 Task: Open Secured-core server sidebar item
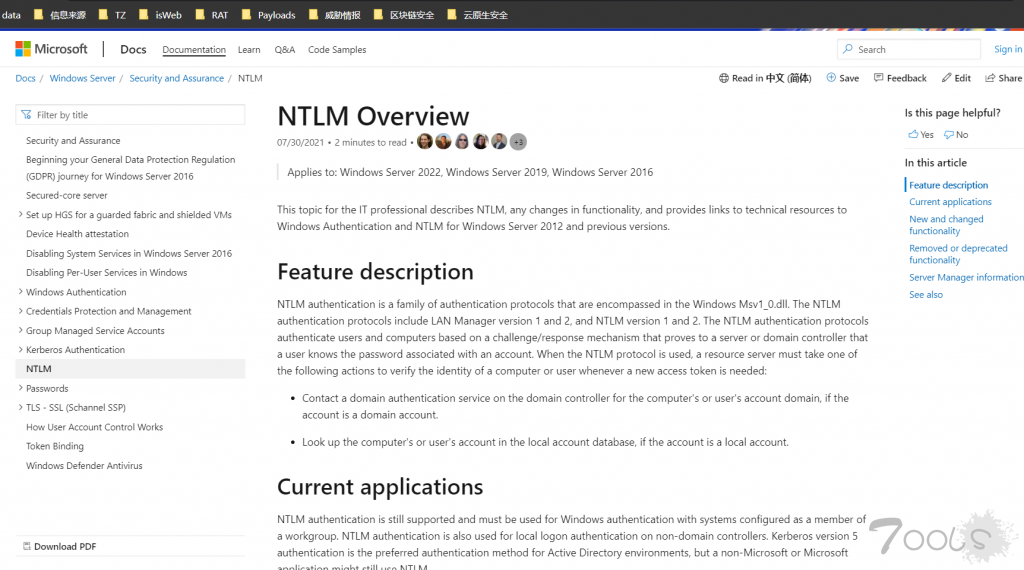[67, 195]
